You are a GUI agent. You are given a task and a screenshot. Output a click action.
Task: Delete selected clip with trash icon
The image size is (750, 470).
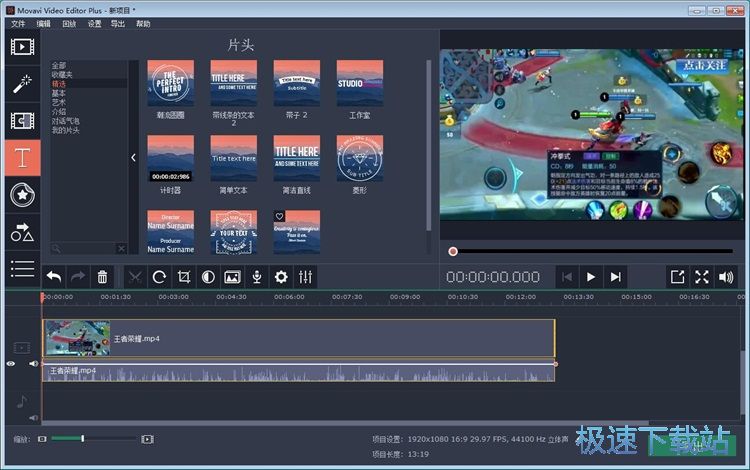[102, 277]
